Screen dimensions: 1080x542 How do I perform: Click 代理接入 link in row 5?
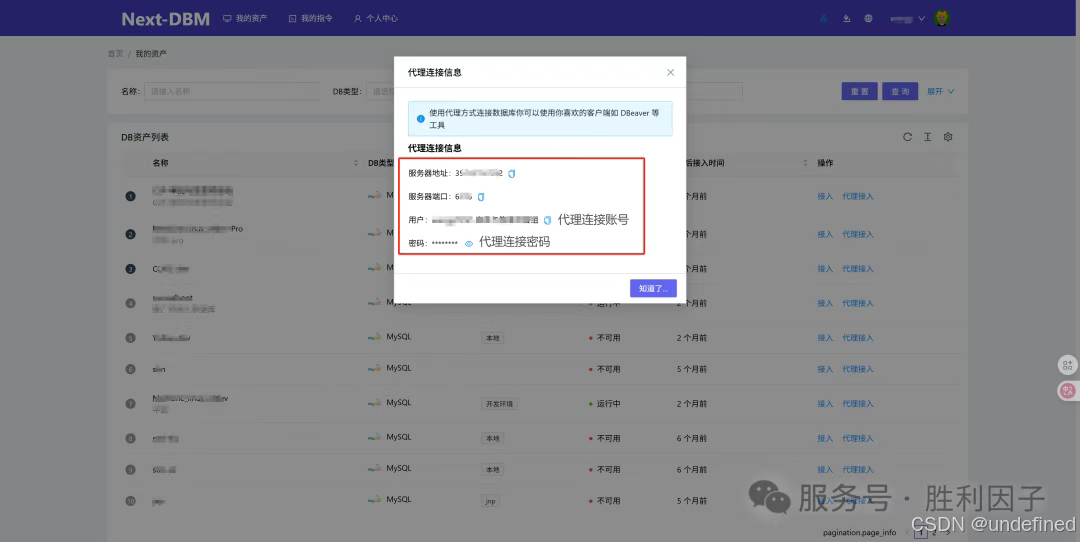tap(858, 337)
